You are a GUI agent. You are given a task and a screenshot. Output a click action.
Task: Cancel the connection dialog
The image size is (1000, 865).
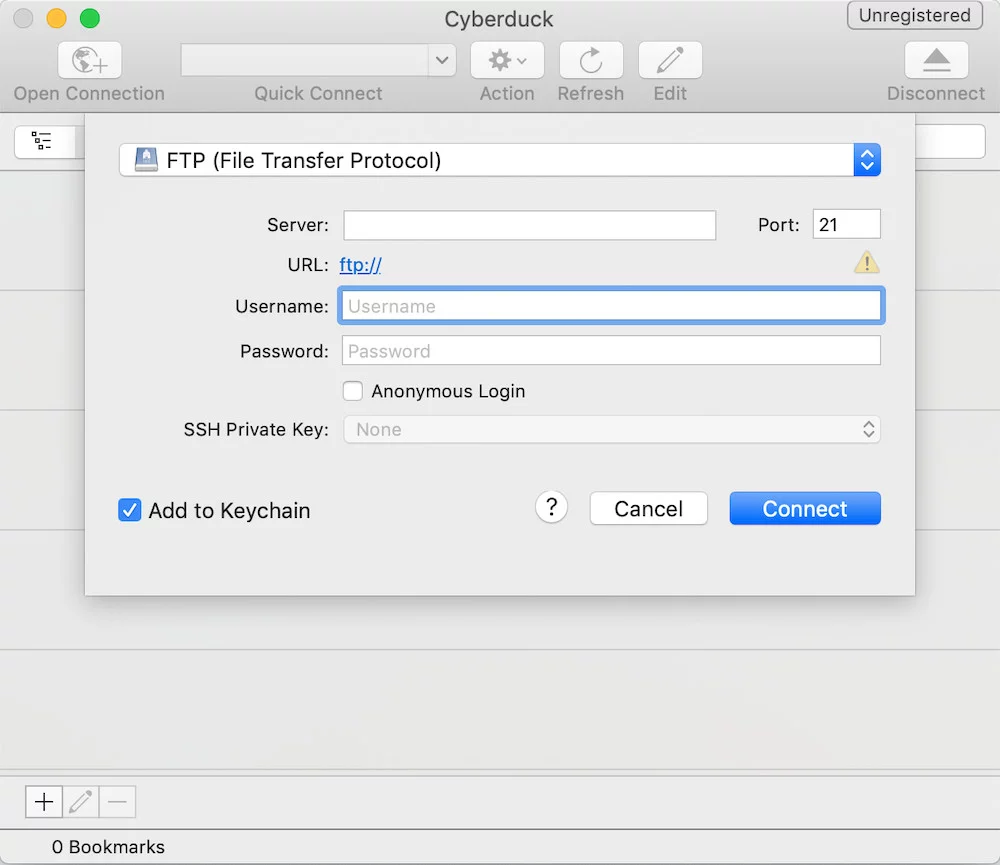pos(649,508)
